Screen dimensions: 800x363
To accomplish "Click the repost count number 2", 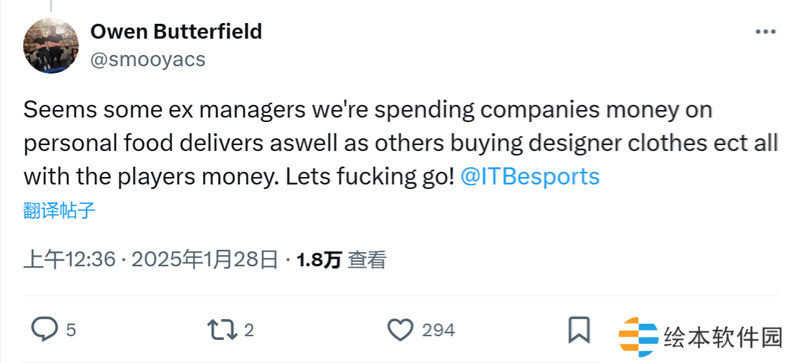I will (248, 330).
